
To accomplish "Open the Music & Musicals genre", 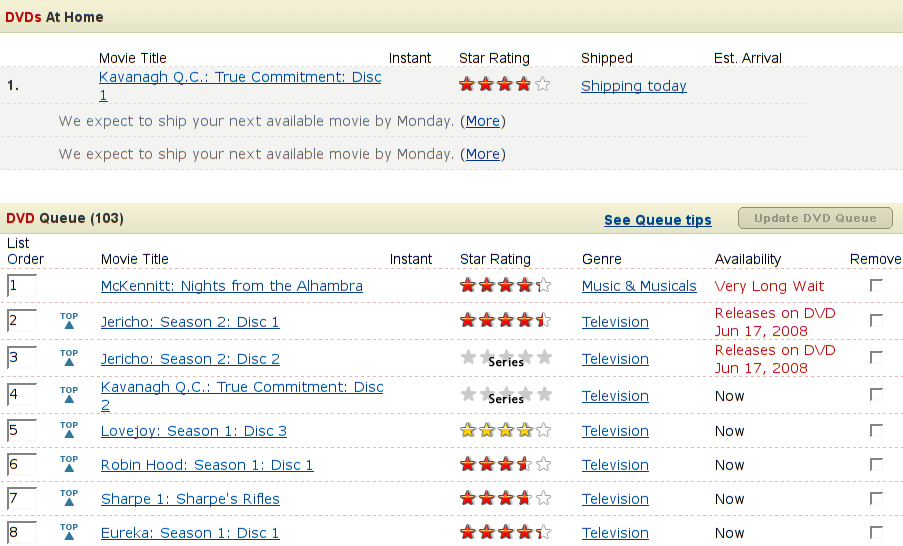I will (x=639, y=286).
